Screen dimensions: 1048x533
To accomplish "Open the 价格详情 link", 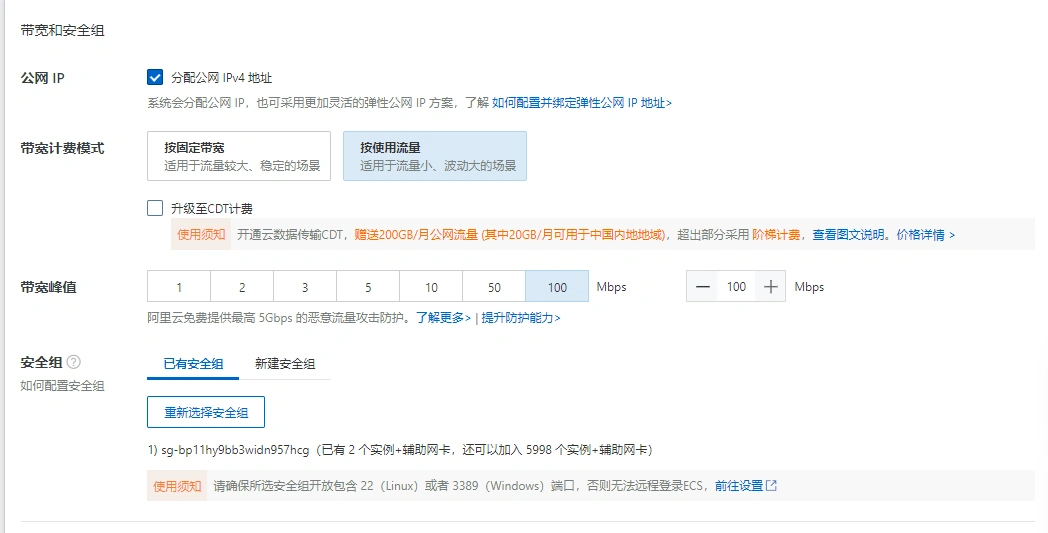I will coord(925,235).
